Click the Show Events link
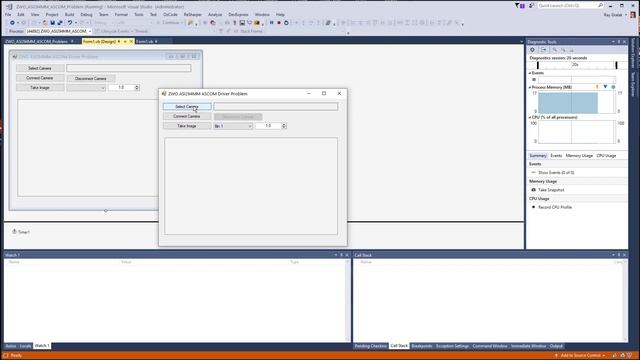The image size is (640, 360). tap(556, 173)
